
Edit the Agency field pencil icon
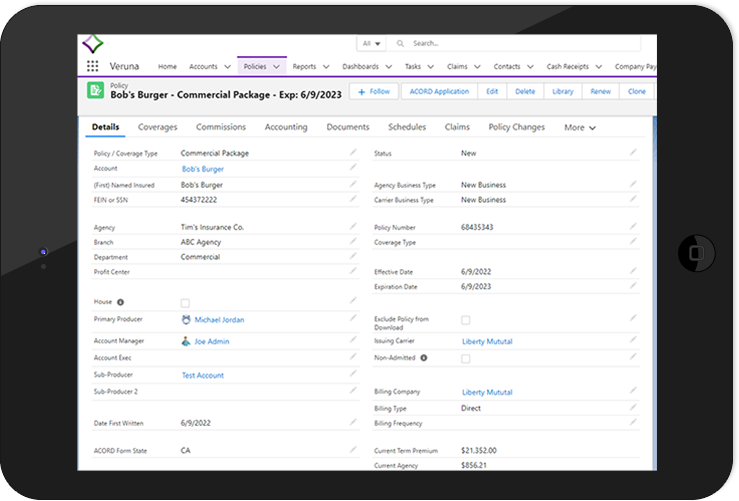(353, 226)
